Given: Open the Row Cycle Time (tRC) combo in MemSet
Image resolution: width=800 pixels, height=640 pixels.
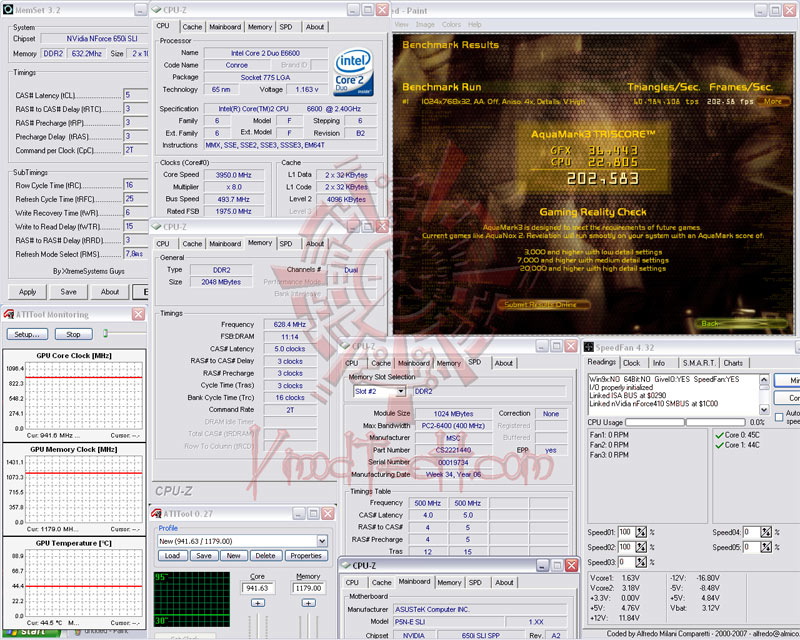Looking at the screenshot, I should 136,185.
